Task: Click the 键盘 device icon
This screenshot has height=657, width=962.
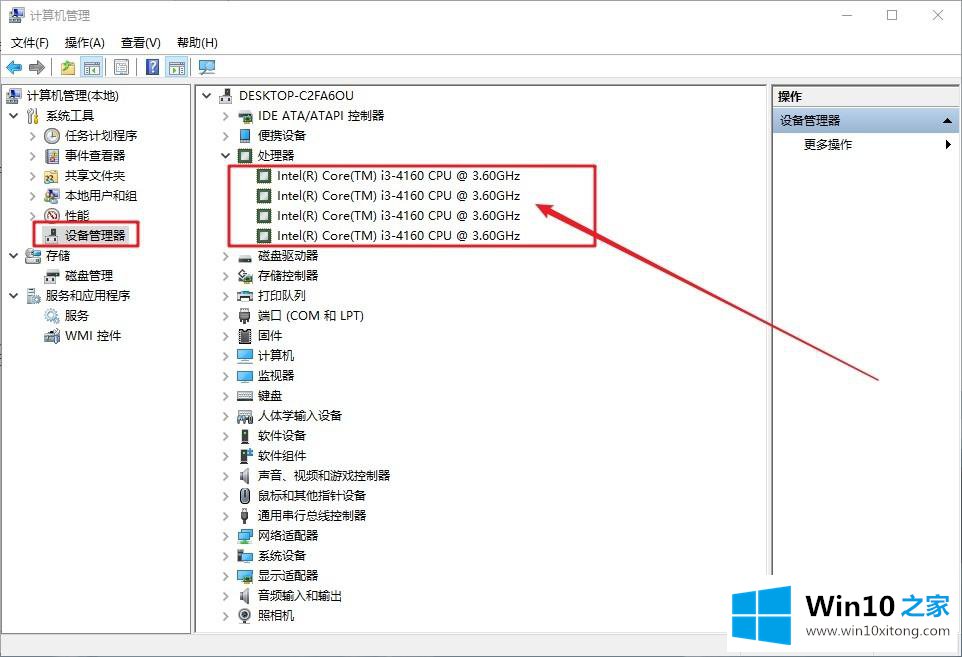Action: point(245,396)
